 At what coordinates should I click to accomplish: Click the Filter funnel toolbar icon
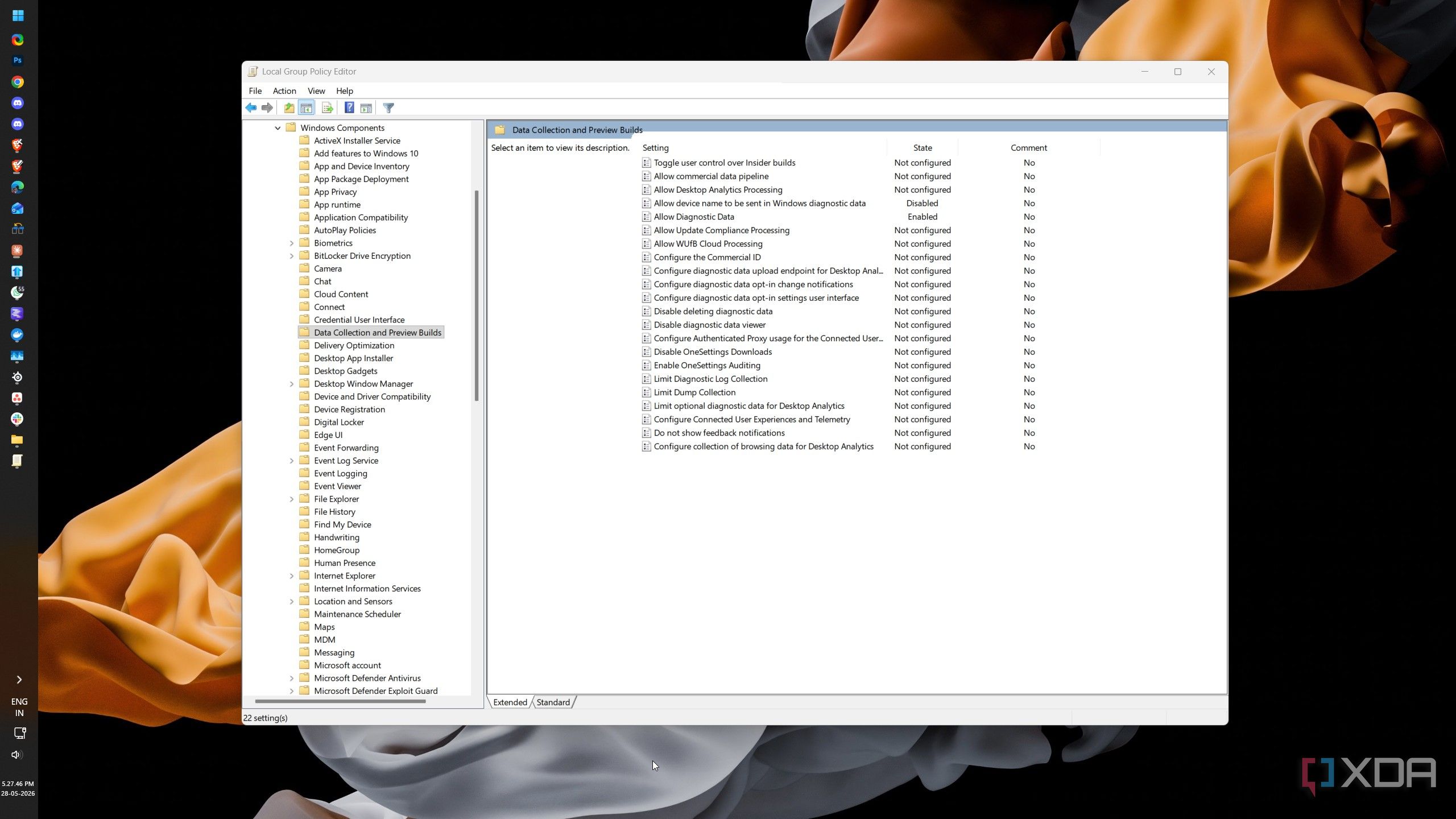(388, 107)
